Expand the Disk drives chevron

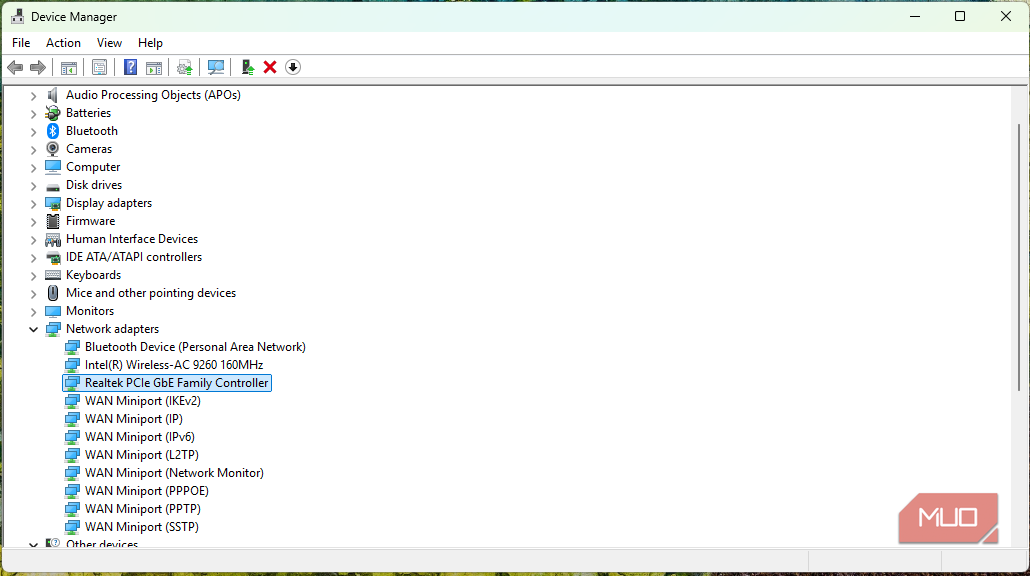(34, 185)
